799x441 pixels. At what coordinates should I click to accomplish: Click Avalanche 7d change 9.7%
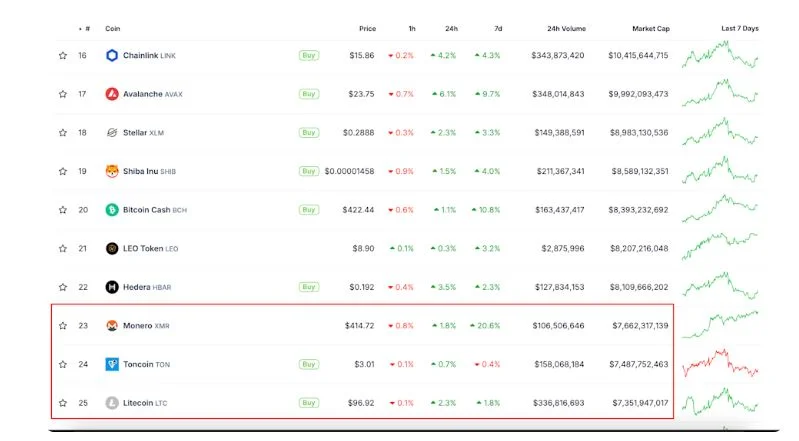(x=488, y=94)
